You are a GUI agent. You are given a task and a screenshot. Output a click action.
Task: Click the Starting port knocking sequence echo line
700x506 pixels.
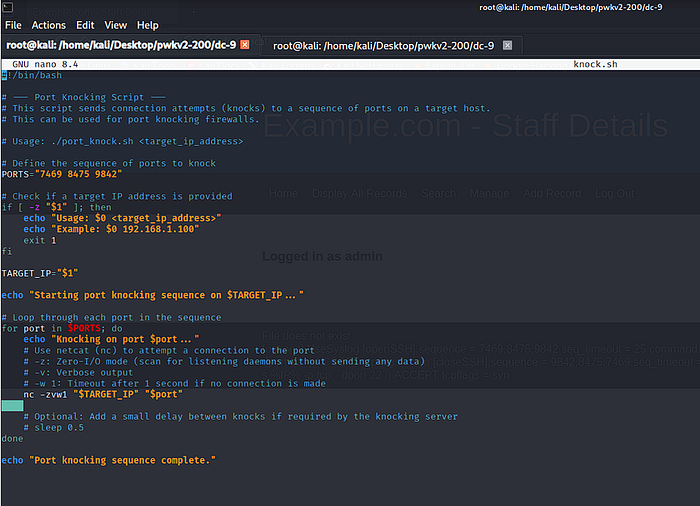[x=152, y=295]
